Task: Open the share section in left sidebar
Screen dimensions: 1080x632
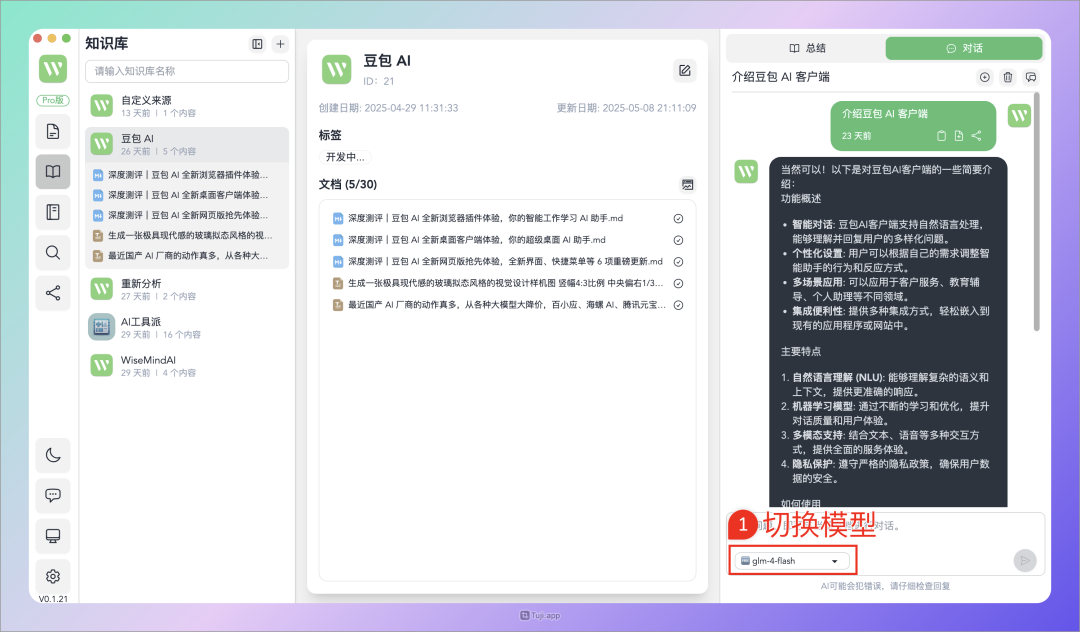Action: pyautogui.click(x=53, y=293)
